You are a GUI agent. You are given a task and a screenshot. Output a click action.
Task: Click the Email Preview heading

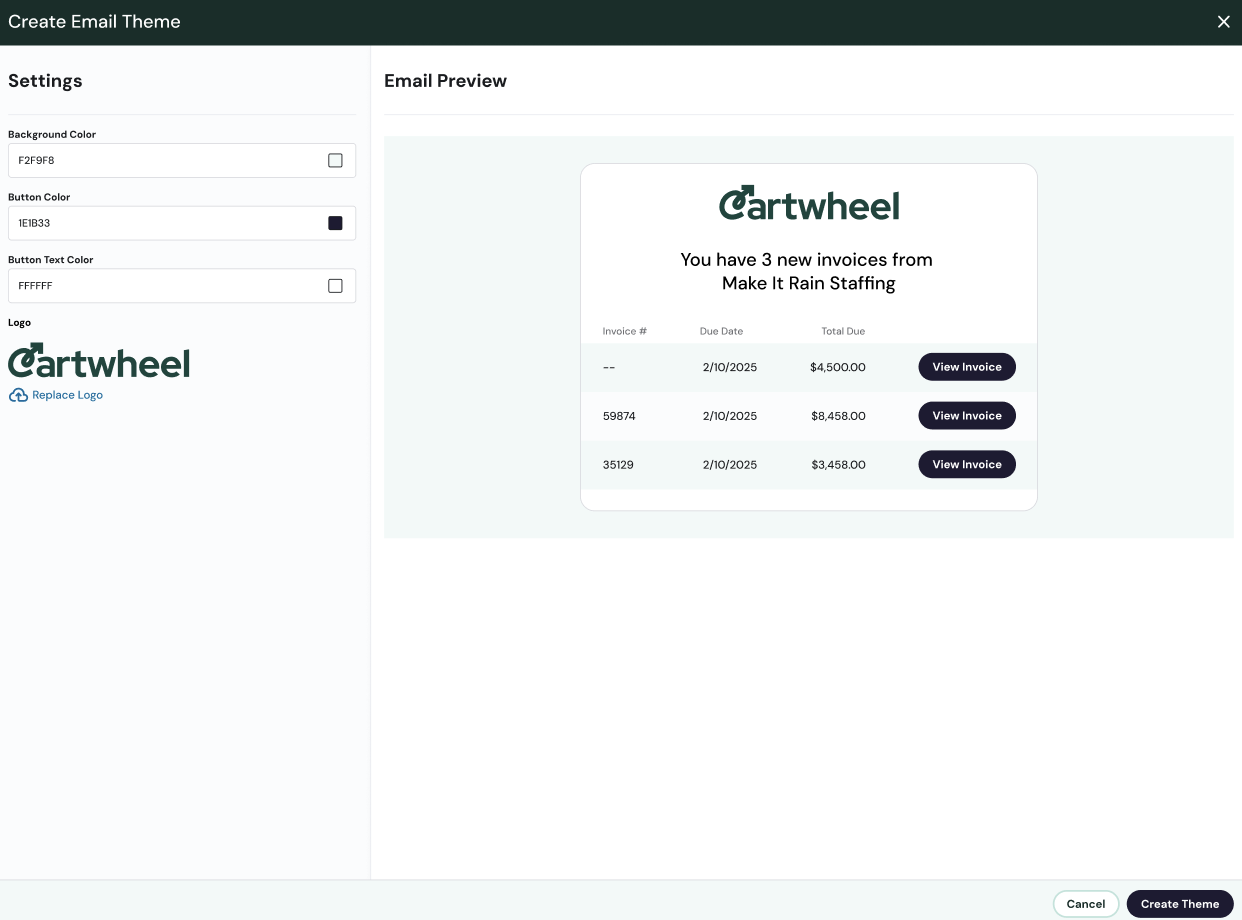[445, 81]
